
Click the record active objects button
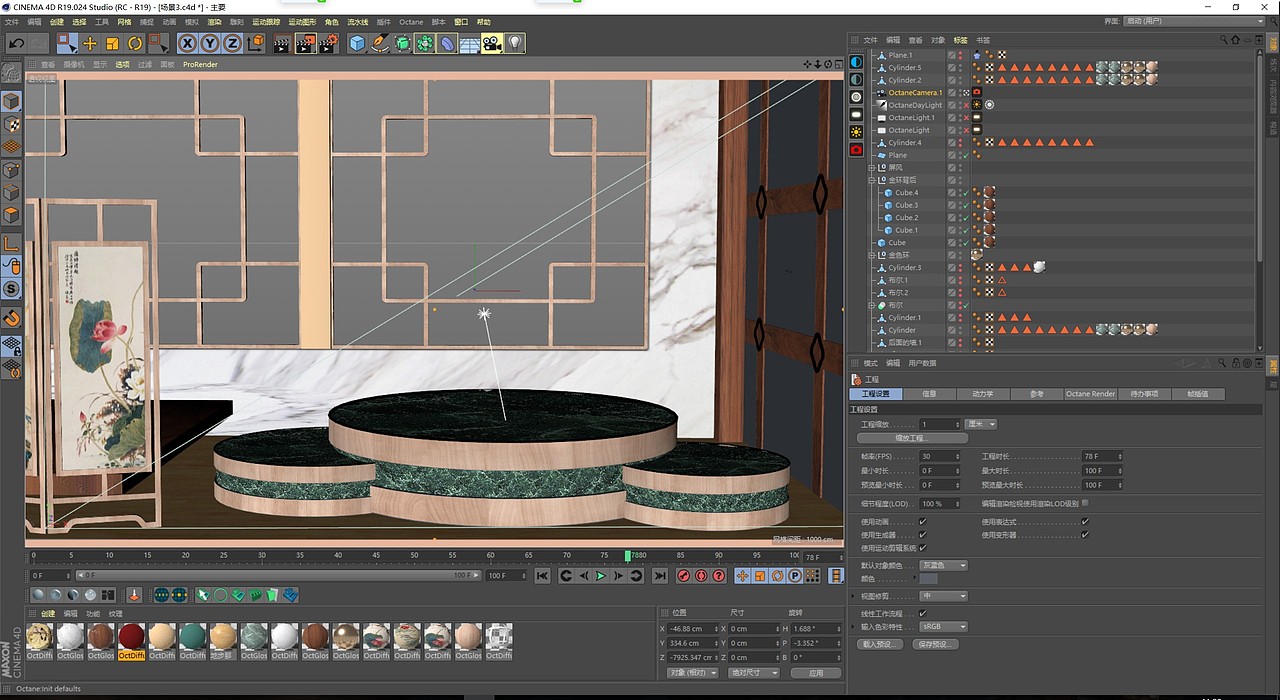[x=683, y=576]
